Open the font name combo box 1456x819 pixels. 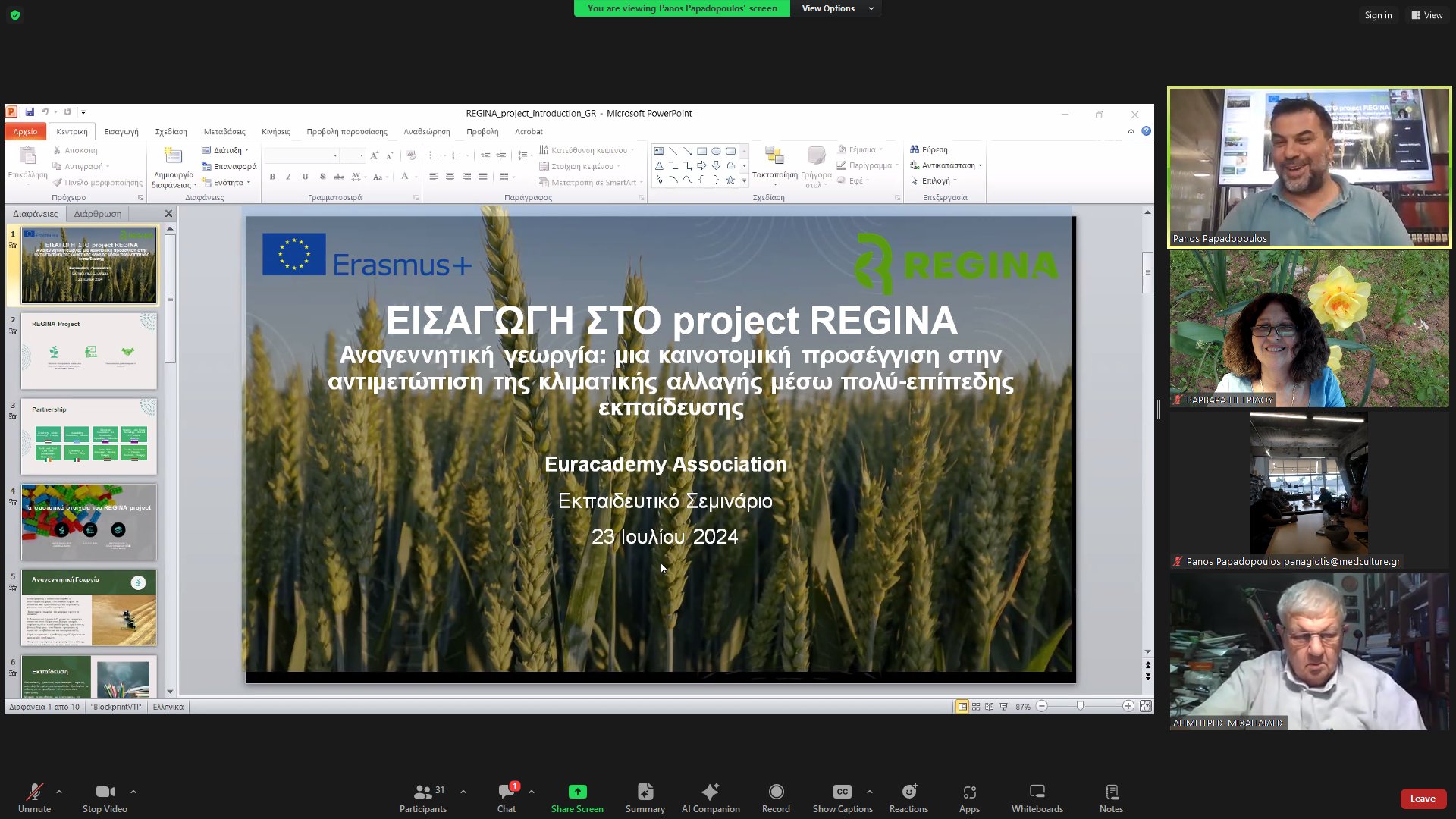pyautogui.click(x=302, y=155)
